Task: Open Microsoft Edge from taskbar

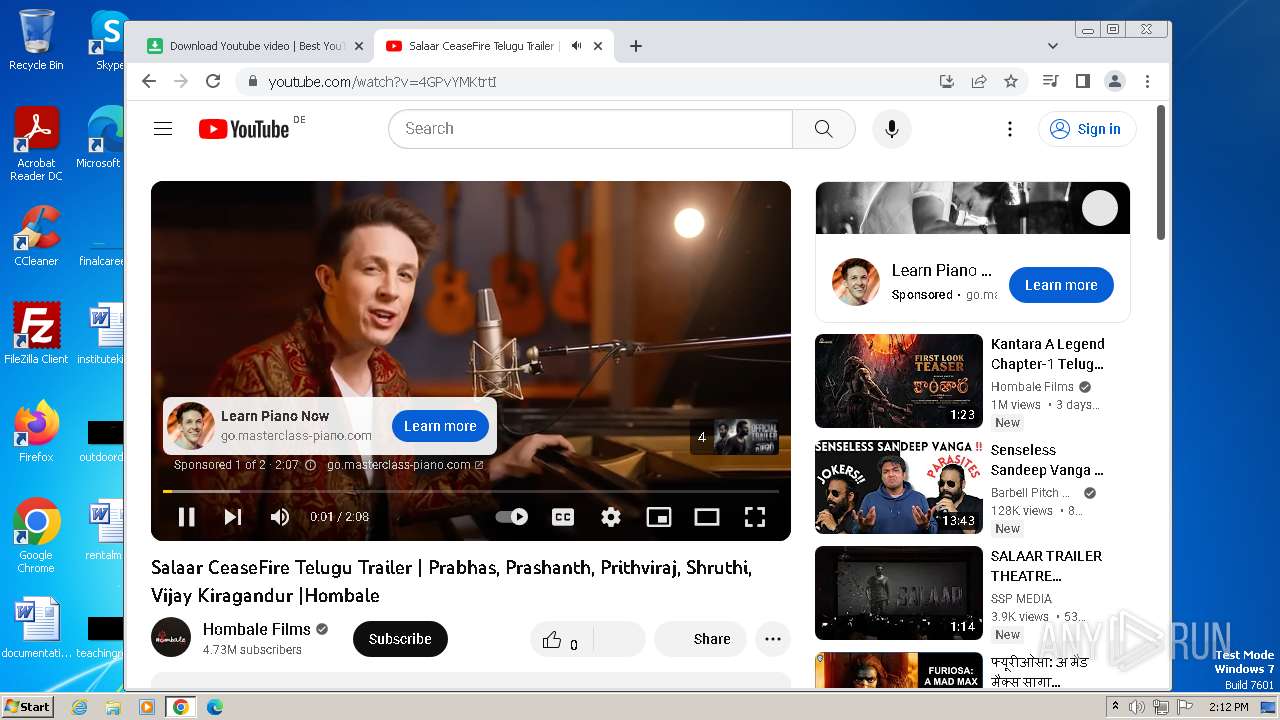Action: point(214,707)
